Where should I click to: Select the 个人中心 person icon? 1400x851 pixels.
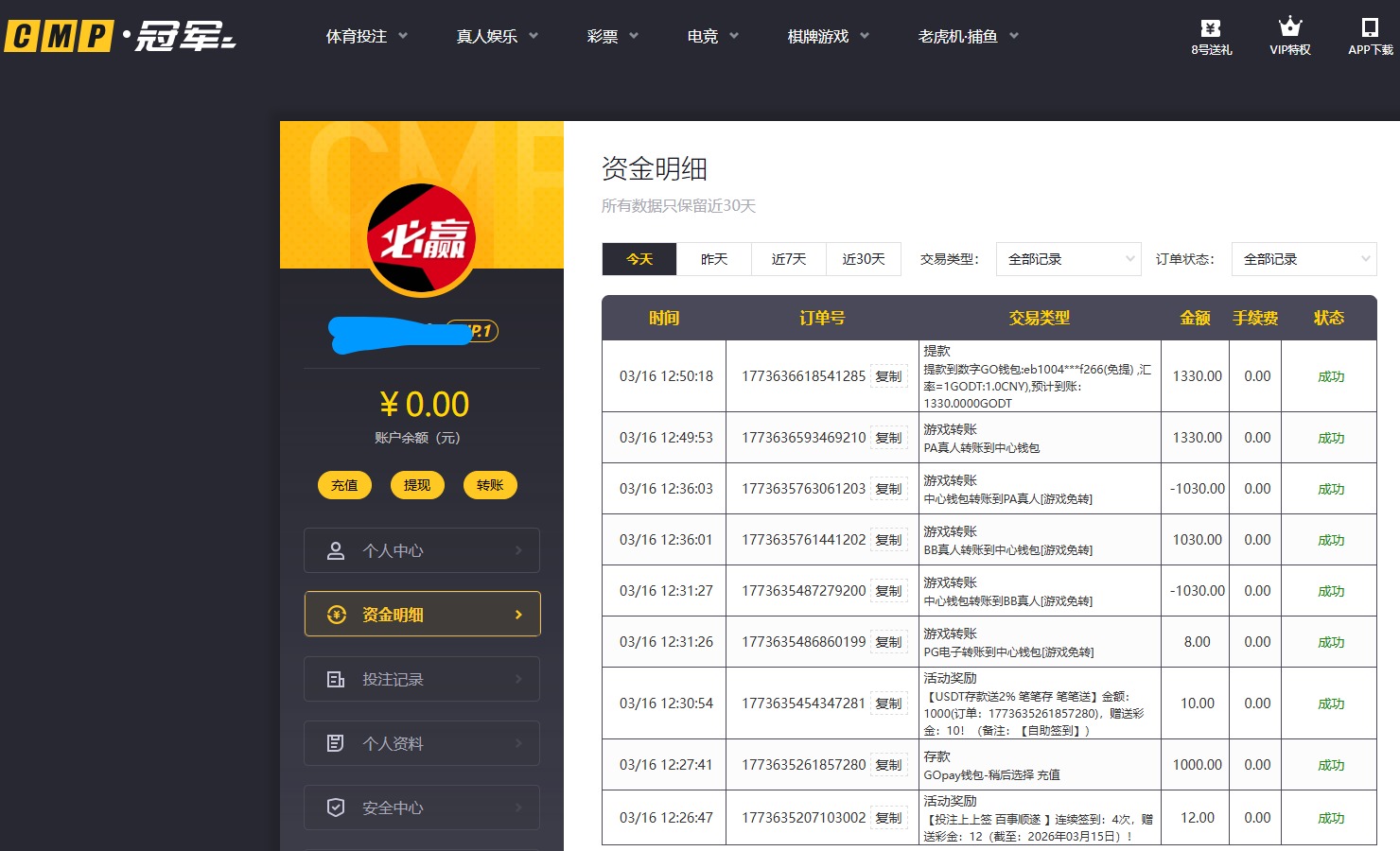[x=335, y=549]
